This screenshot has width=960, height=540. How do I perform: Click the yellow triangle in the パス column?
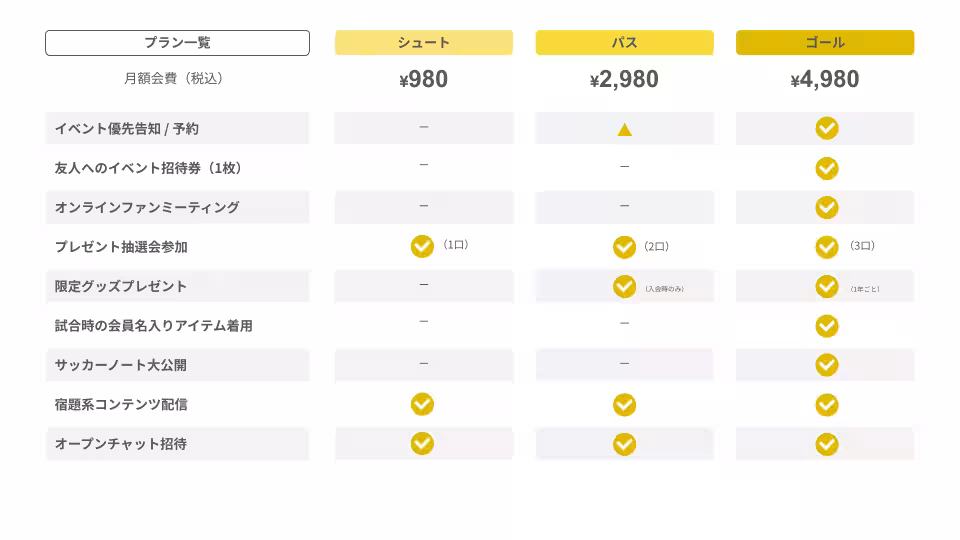(624, 129)
